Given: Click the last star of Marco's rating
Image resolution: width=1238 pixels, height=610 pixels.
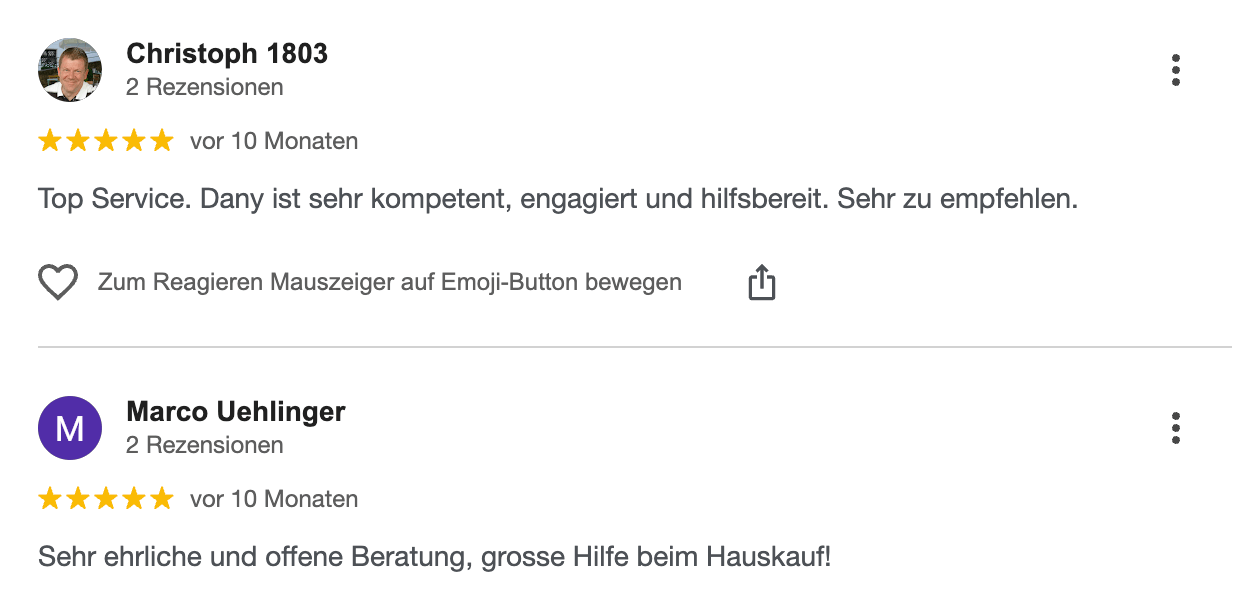Looking at the screenshot, I should click(162, 499).
